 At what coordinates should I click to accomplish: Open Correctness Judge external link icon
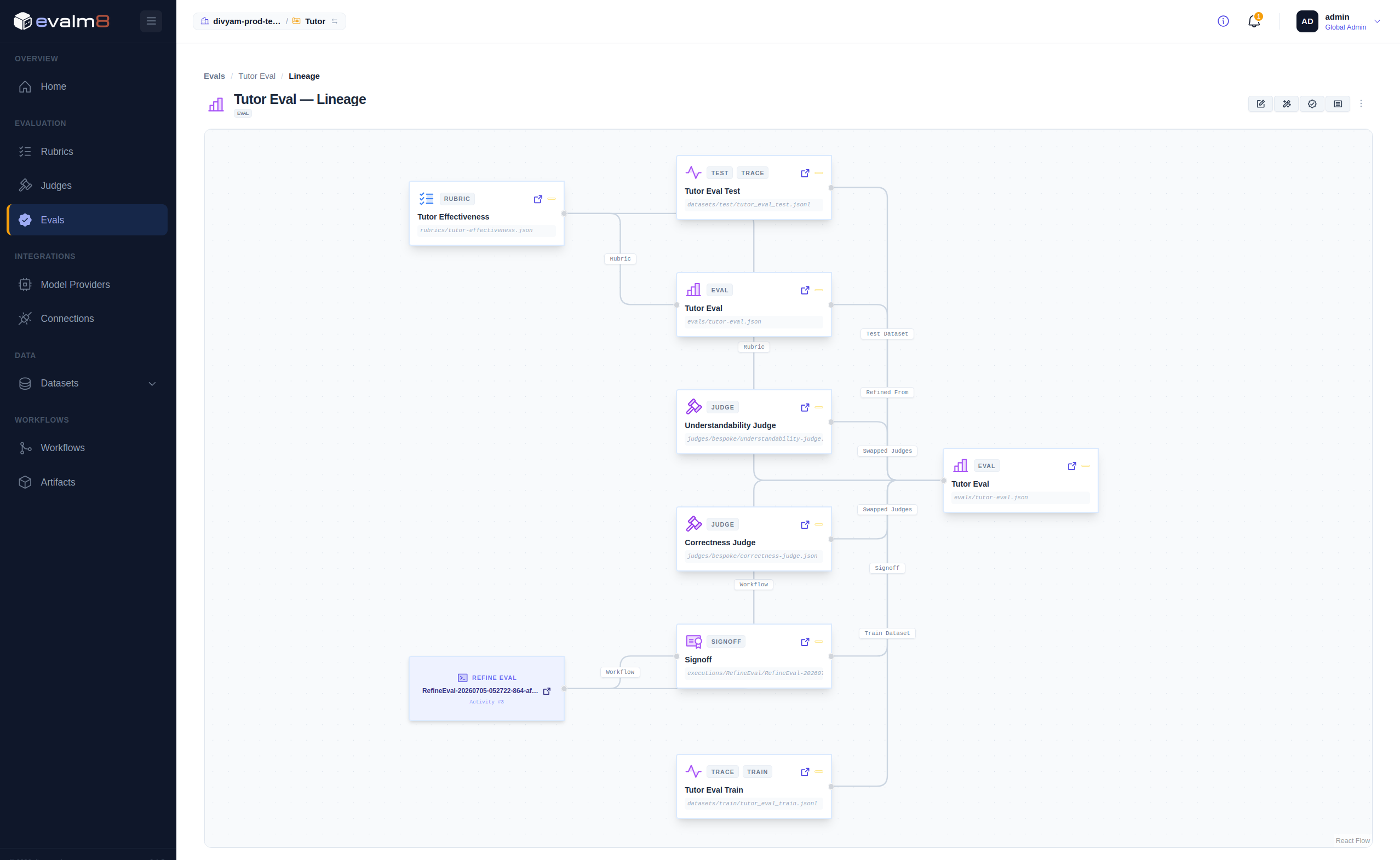[x=805, y=524]
